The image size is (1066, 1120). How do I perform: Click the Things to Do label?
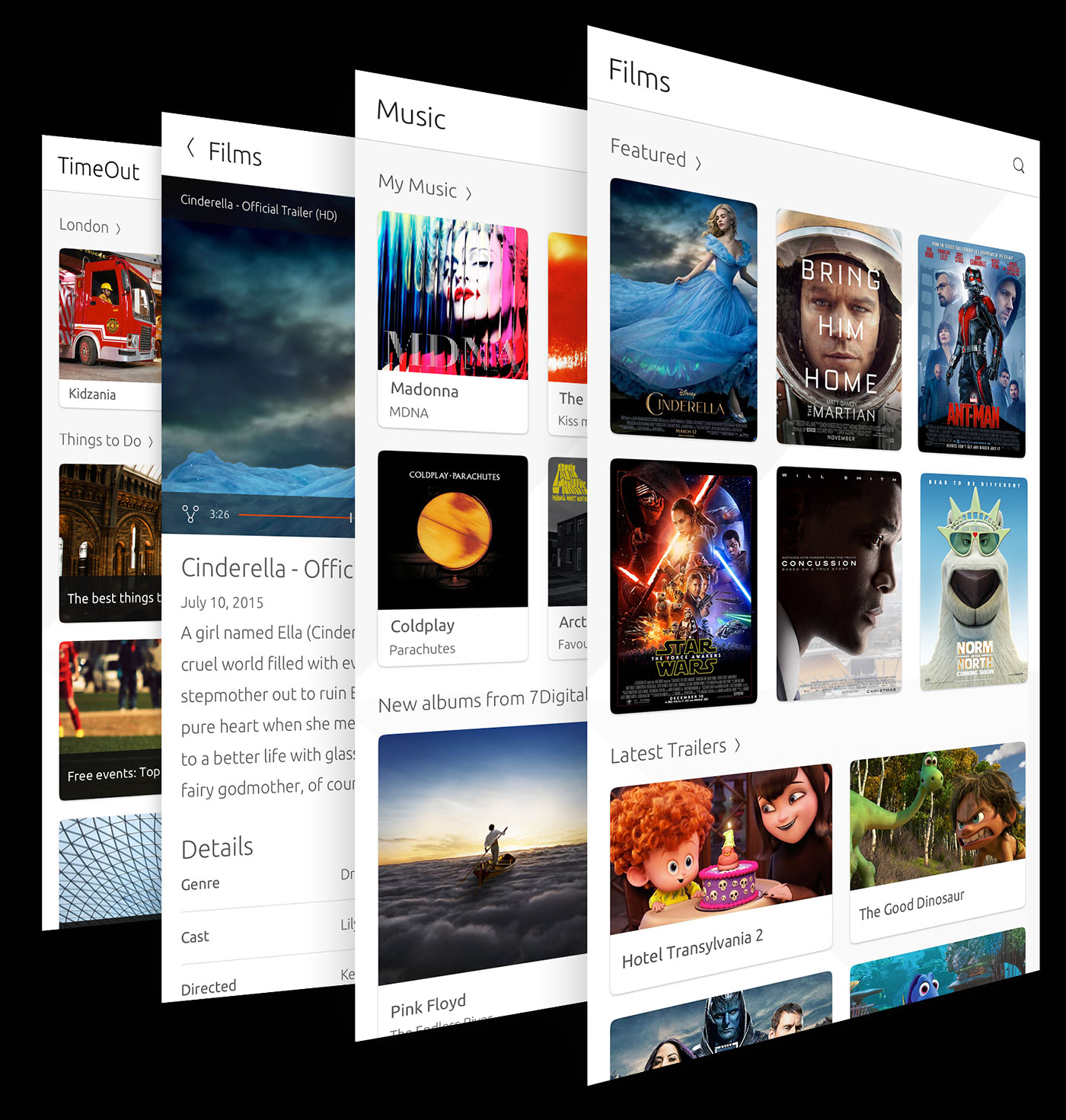101,440
